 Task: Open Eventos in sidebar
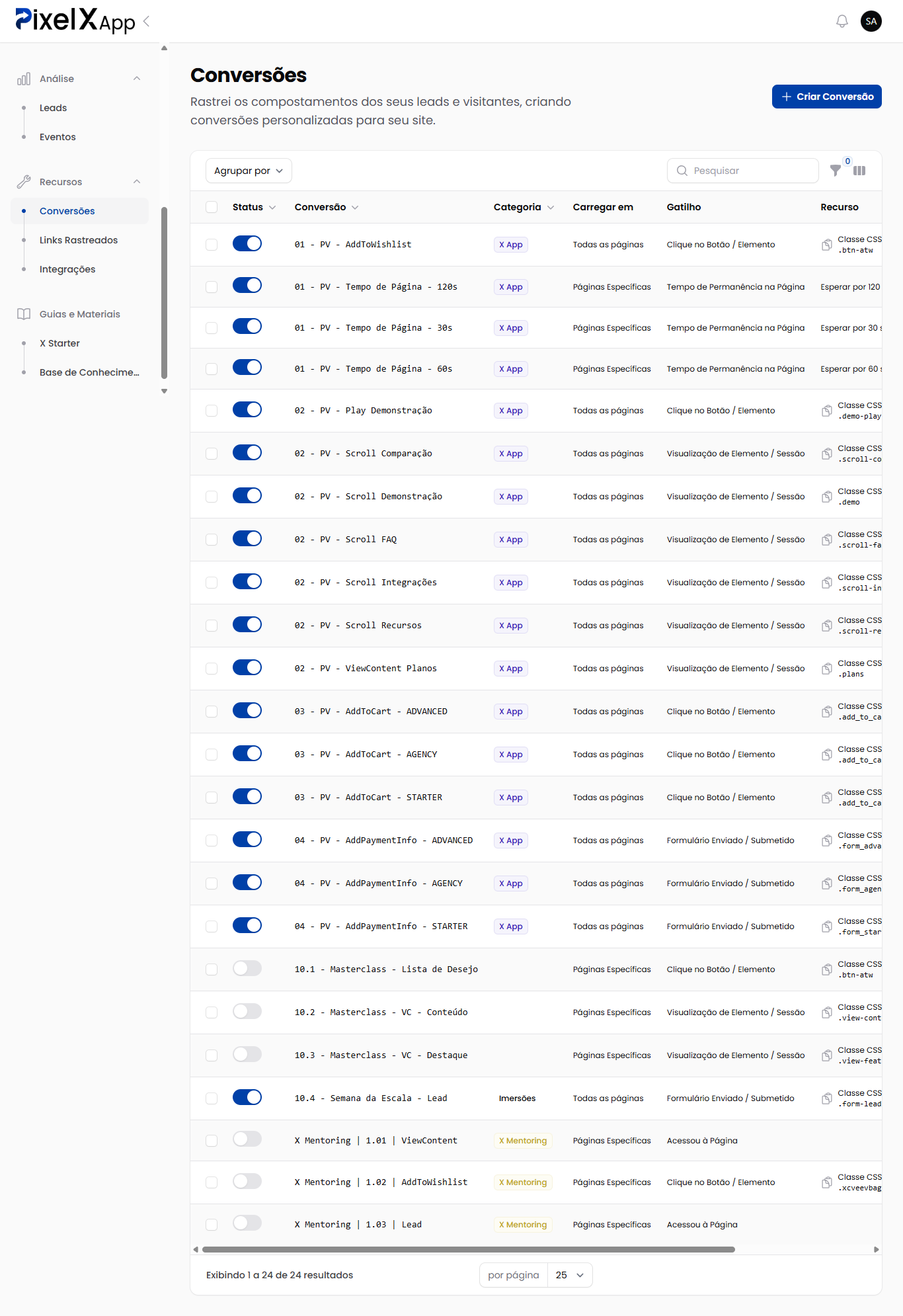click(x=58, y=137)
